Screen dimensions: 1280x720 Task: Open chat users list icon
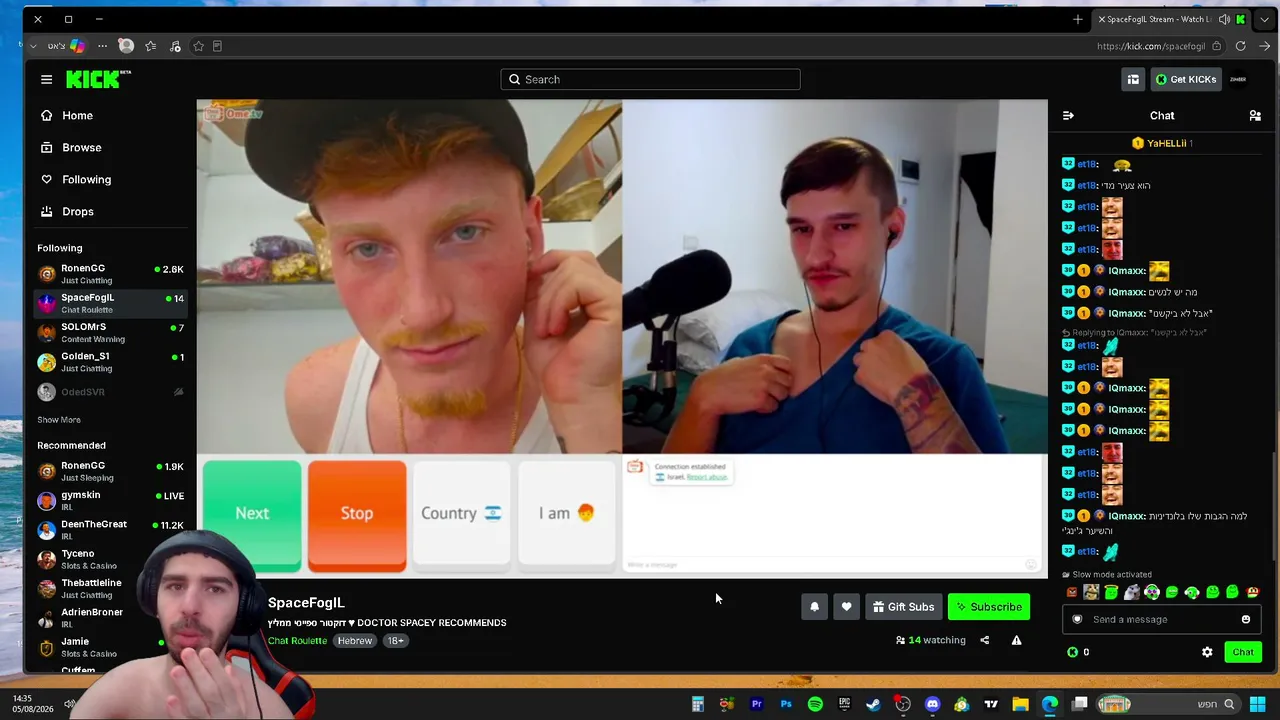click(1255, 116)
